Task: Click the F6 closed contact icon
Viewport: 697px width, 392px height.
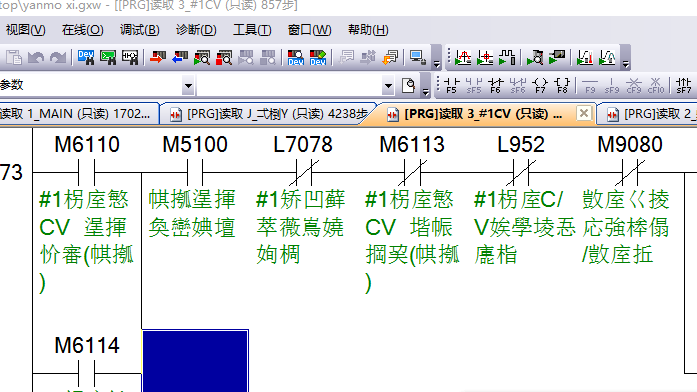Action: (496, 85)
